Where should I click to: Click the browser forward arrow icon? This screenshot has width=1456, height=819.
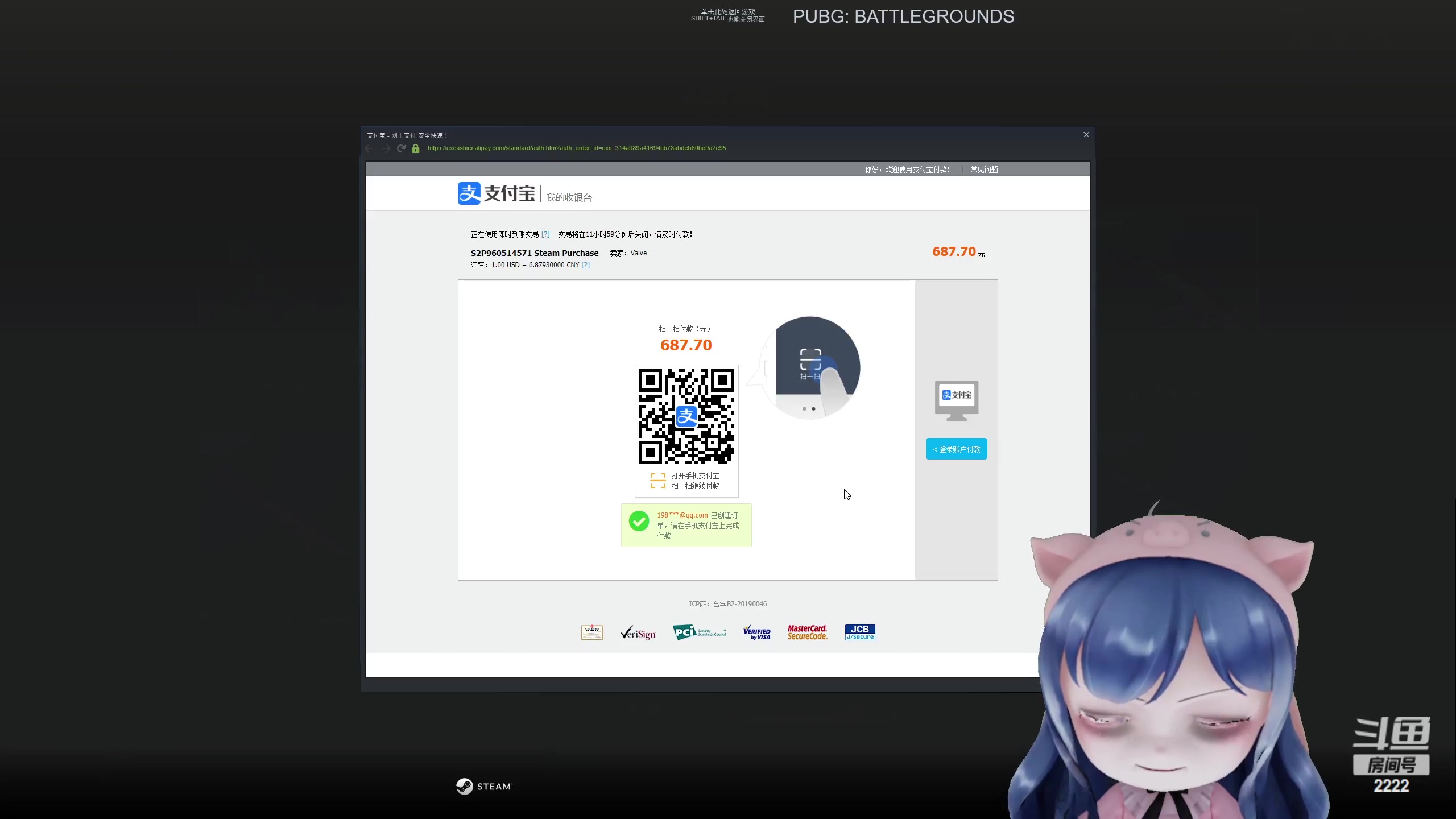tap(386, 148)
